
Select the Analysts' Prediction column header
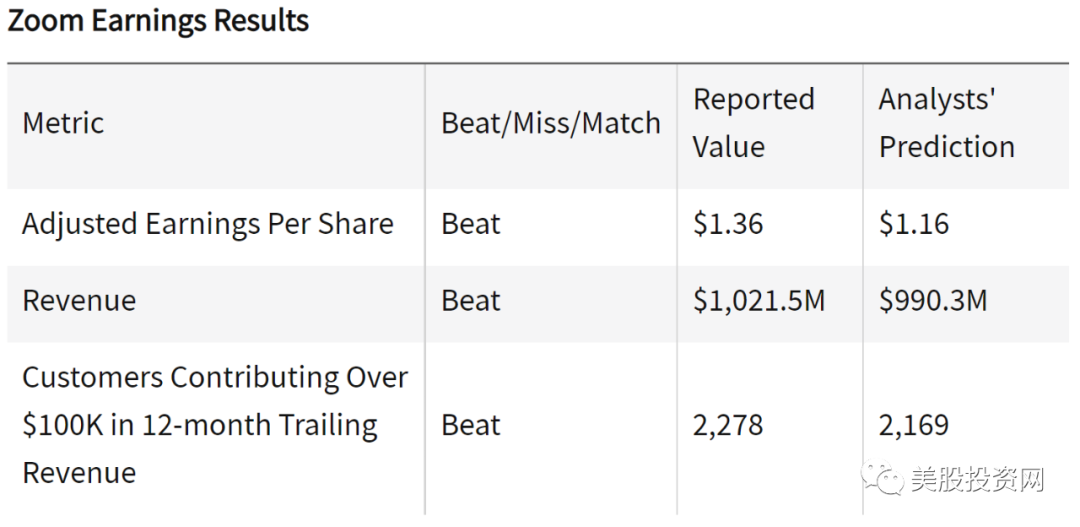coord(946,123)
